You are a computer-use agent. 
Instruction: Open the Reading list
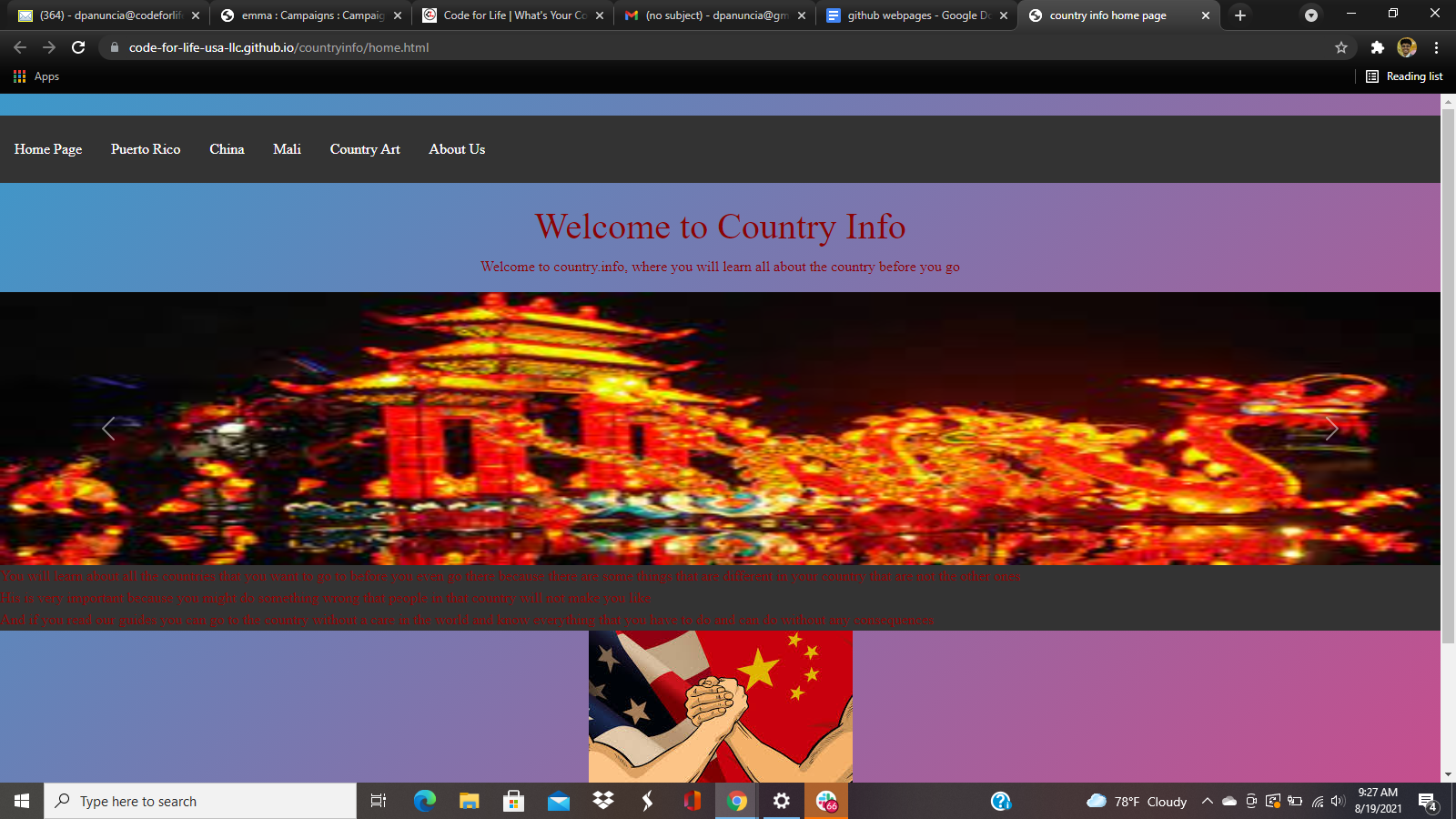click(x=1404, y=76)
